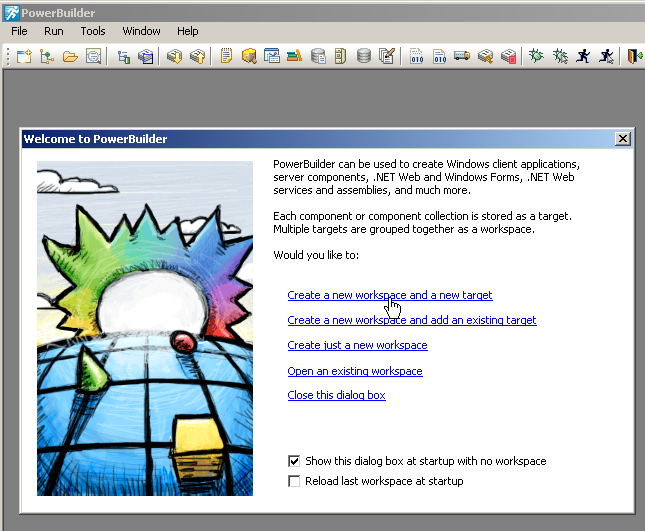Screen dimensions: 645x531
Task: Open the Database painter cylinder icon
Action: point(364,56)
